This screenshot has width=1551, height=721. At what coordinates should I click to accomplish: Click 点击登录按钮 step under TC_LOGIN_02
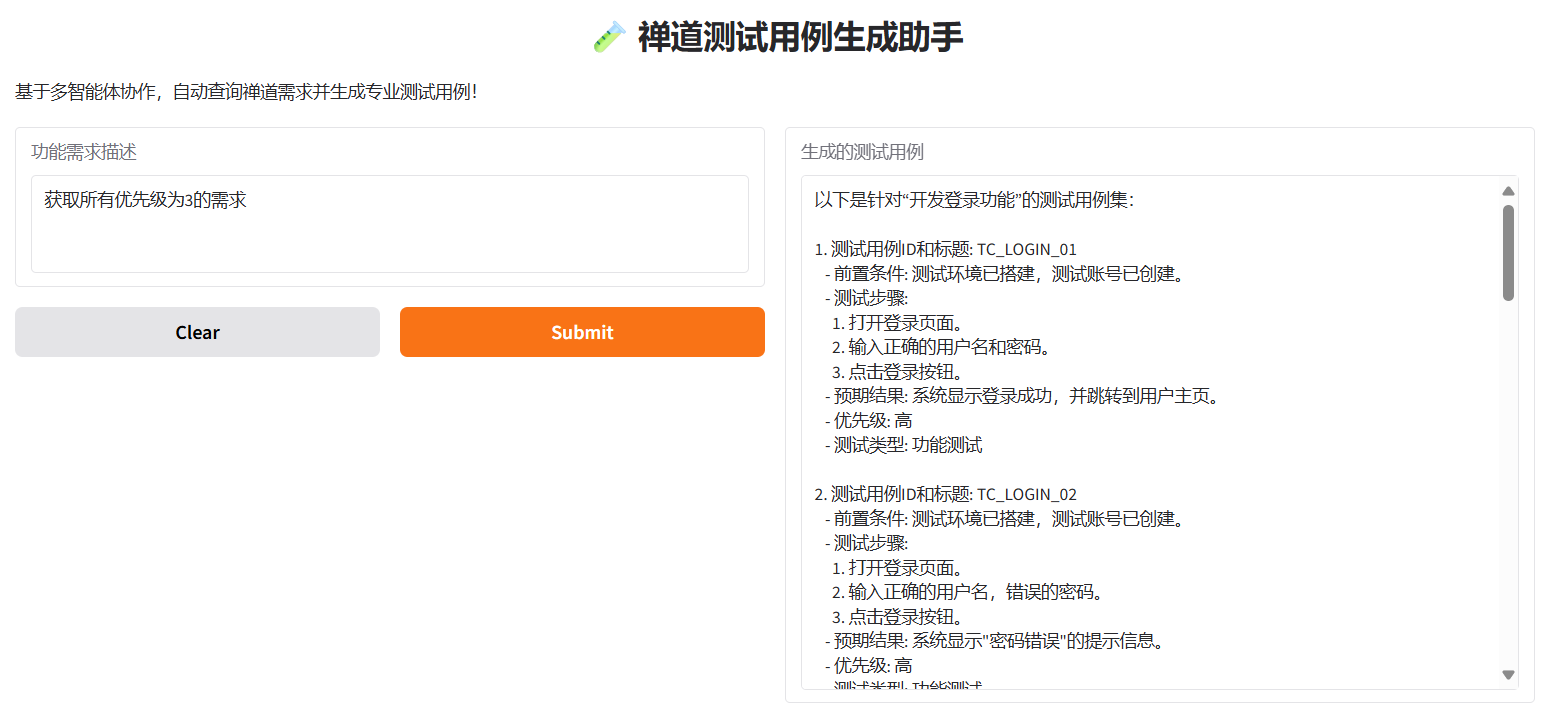(x=897, y=617)
